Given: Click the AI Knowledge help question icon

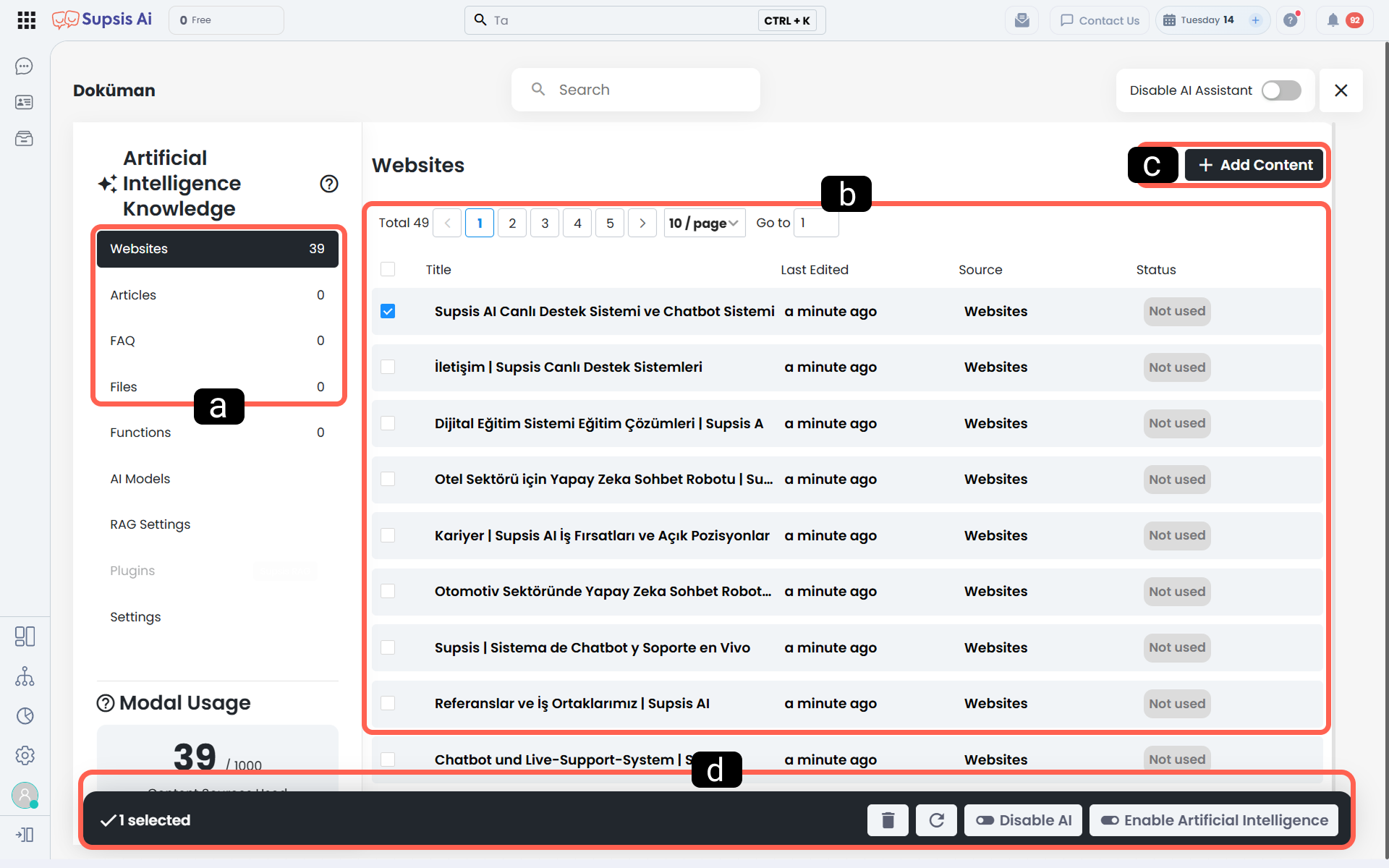Looking at the screenshot, I should [x=329, y=184].
